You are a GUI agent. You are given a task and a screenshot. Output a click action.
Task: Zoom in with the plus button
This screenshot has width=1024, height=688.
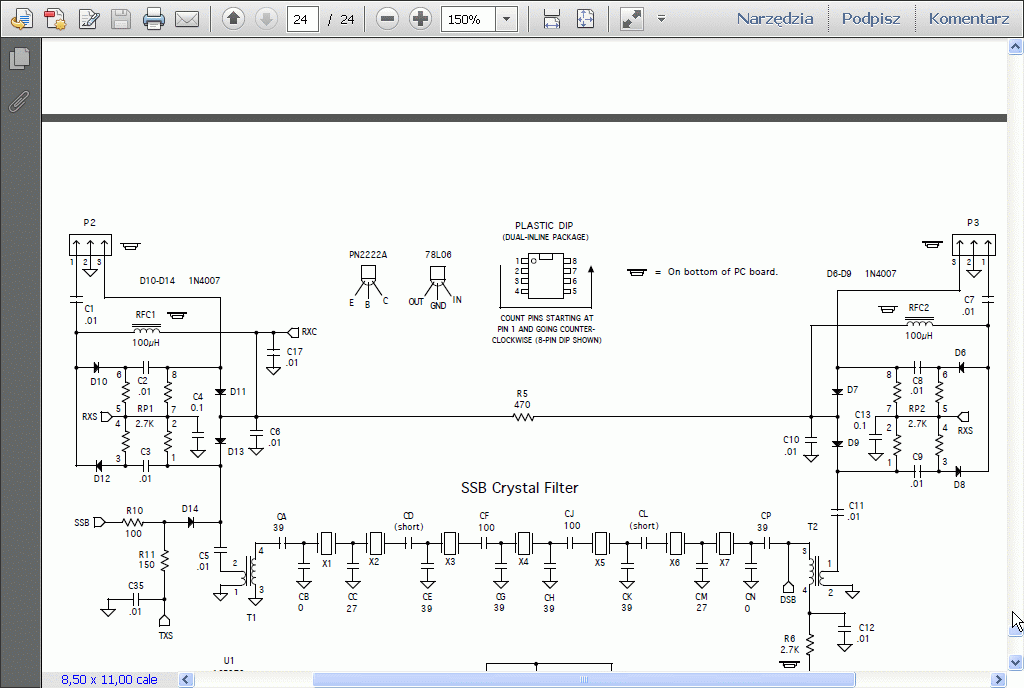pyautogui.click(x=421, y=18)
